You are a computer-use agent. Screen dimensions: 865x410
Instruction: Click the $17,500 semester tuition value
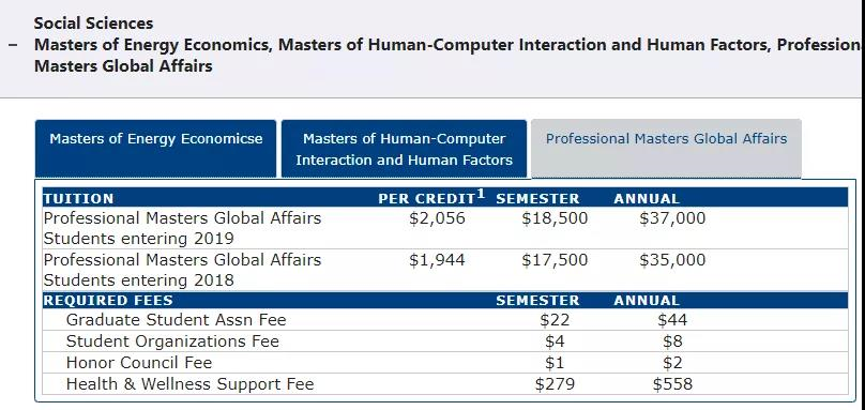pyautogui.click(x=554, y=259)
